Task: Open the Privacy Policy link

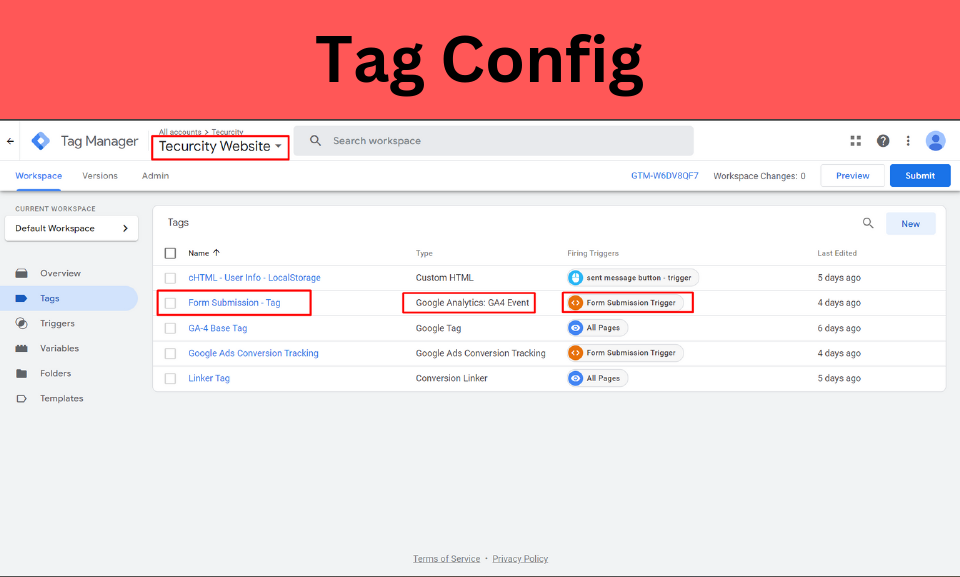Action: coord(520,559)
